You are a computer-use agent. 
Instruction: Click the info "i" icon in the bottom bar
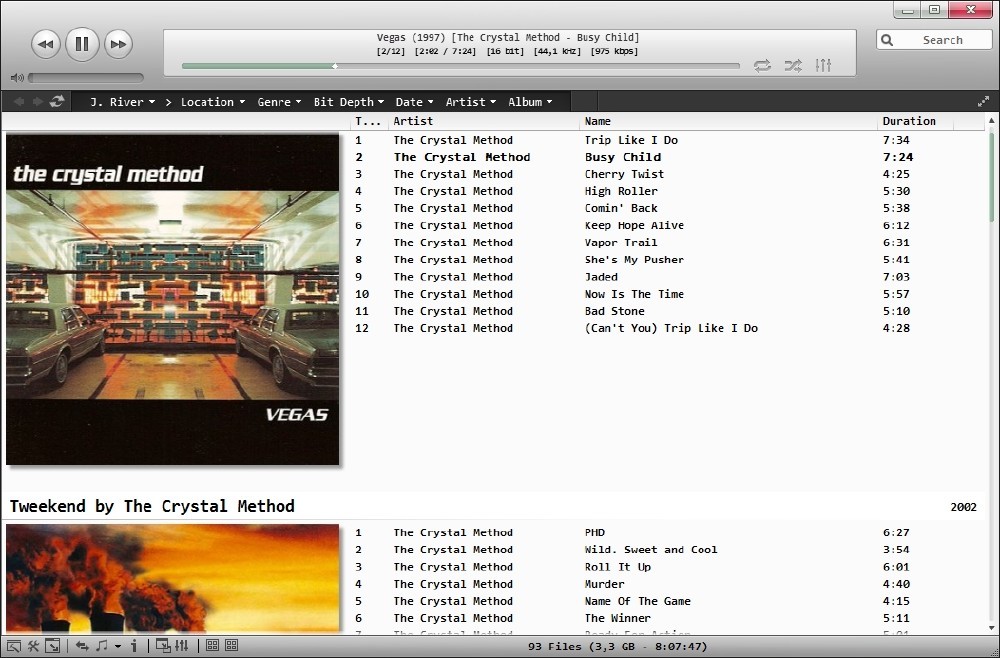click(x=134, y=646)
